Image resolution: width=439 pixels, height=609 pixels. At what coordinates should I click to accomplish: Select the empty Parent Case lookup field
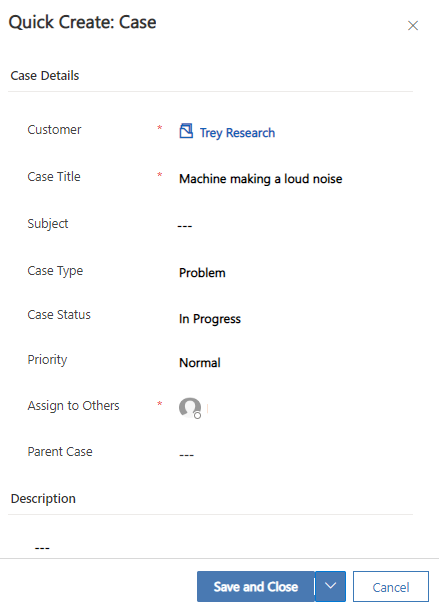point(295,454)
